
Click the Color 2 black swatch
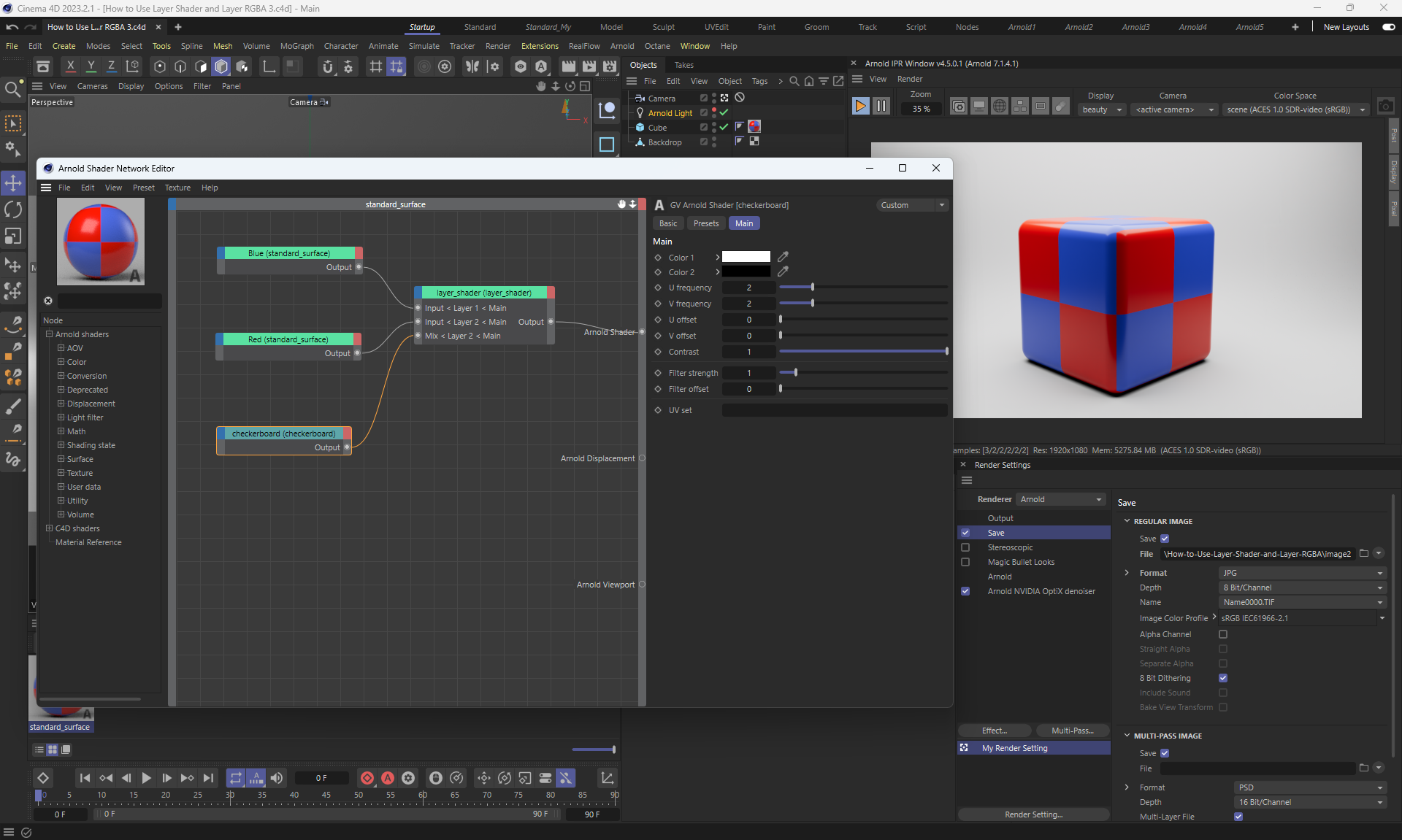pos(746,272)
